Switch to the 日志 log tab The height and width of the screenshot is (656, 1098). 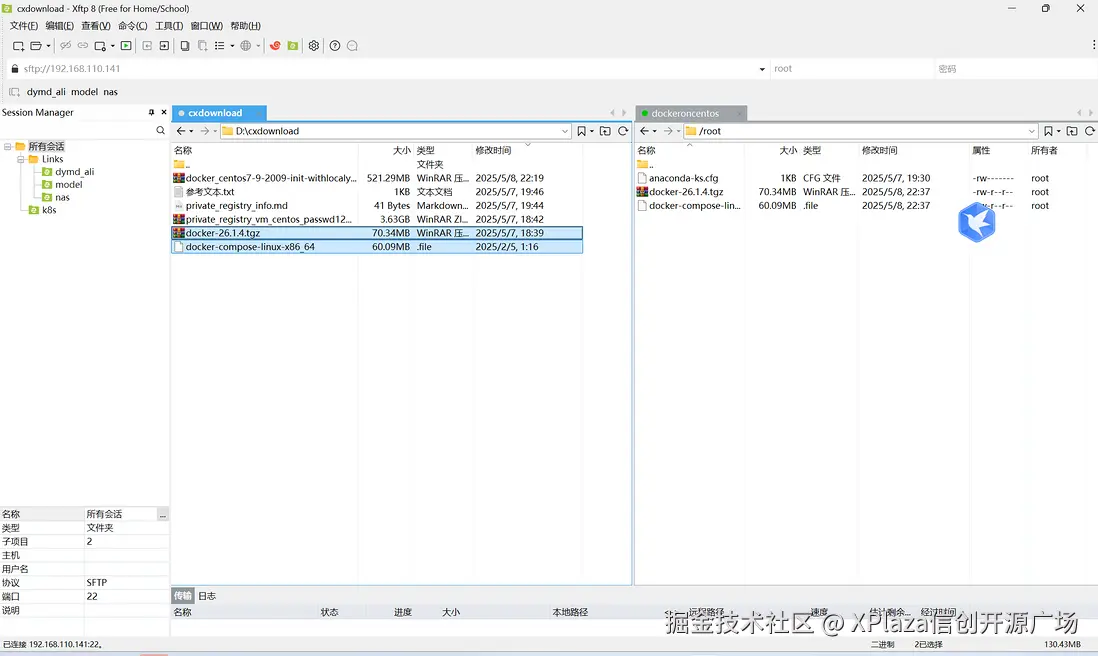(x=207, y=596)
